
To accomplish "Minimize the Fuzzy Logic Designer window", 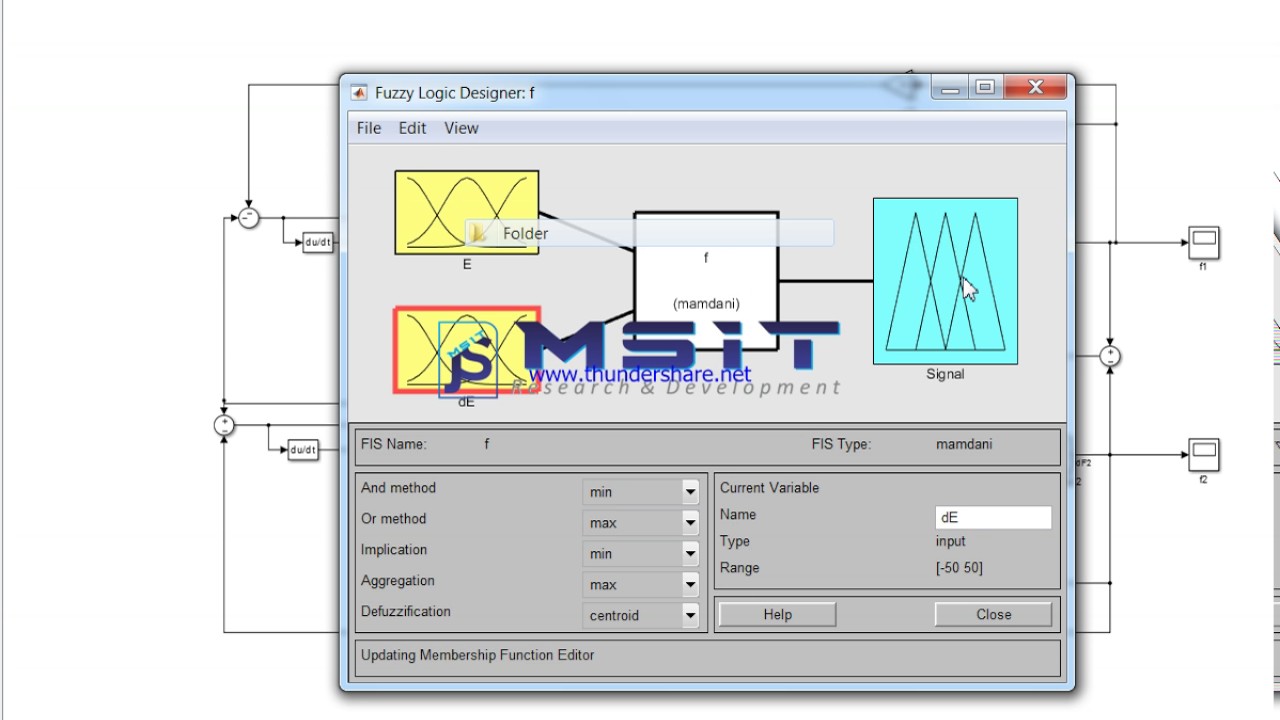I will tap(950, 88).
